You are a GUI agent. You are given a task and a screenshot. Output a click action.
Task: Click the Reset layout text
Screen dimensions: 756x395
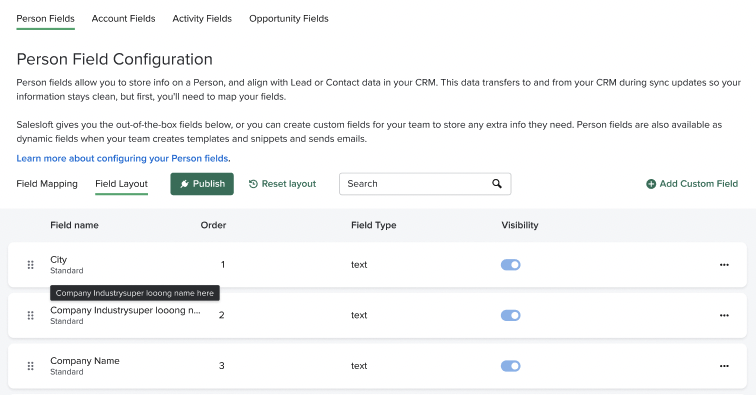289,184
